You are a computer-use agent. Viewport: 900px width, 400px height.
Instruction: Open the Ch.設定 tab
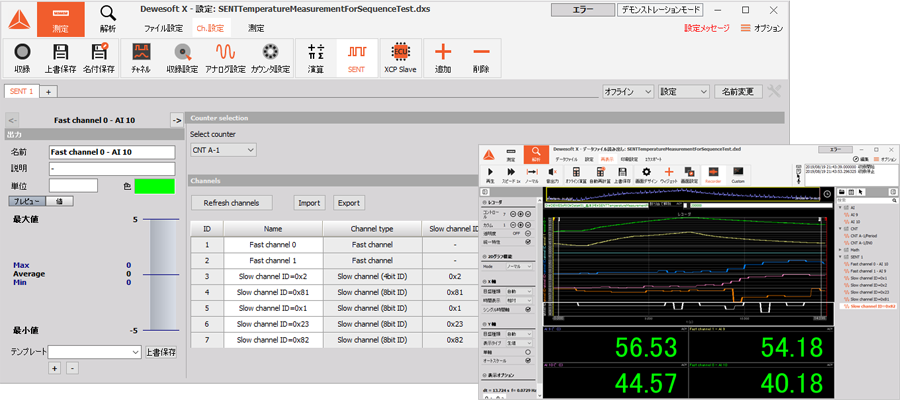pos(210,28)
